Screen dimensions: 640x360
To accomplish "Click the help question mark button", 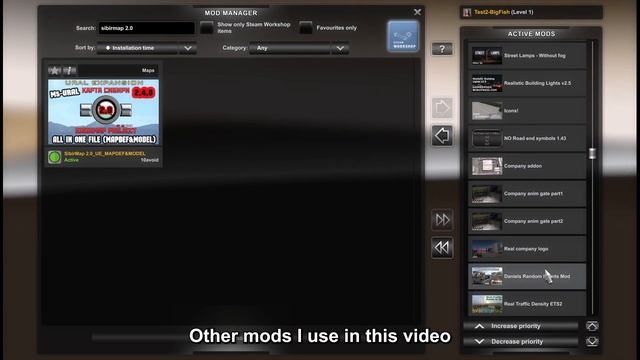I will [442, 49].
